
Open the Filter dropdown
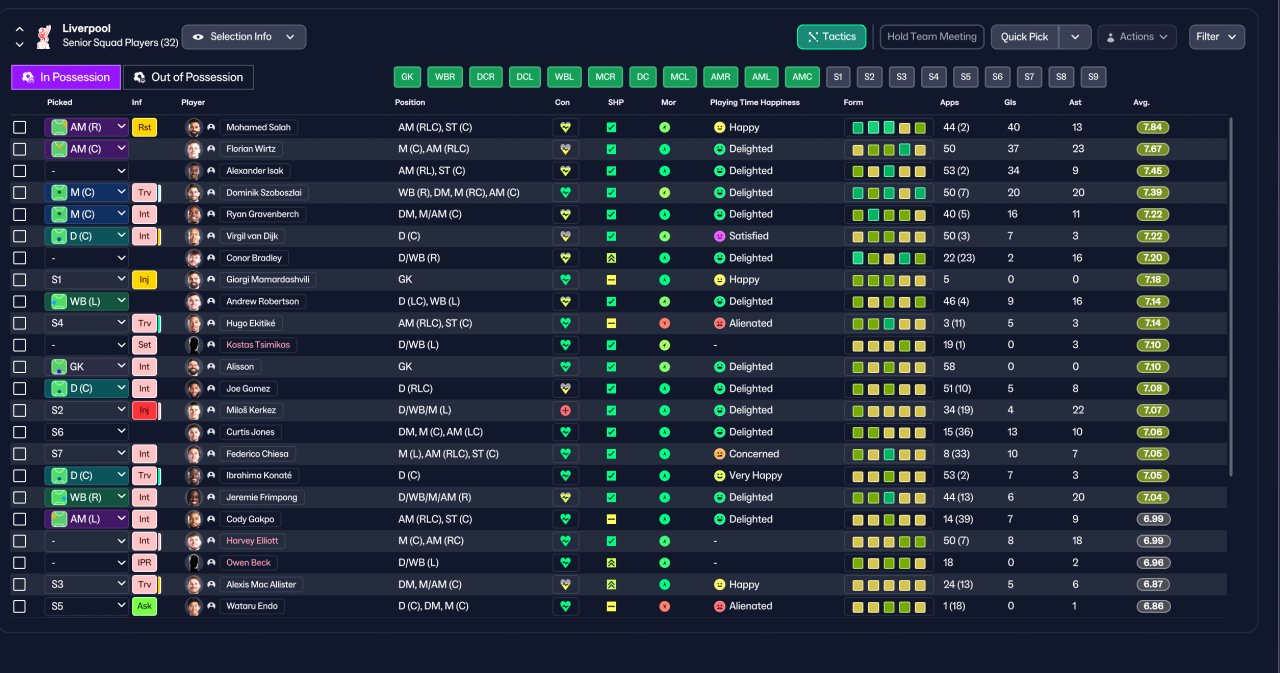click(x=1217, y=37)
